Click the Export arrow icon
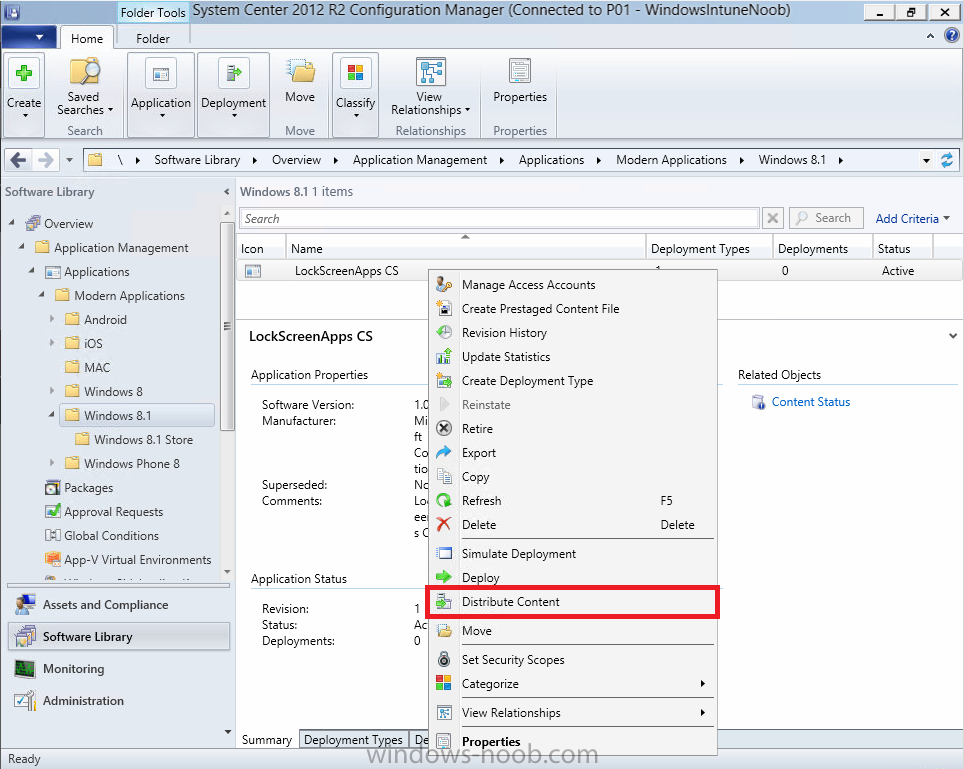 (x=444, y=452)
